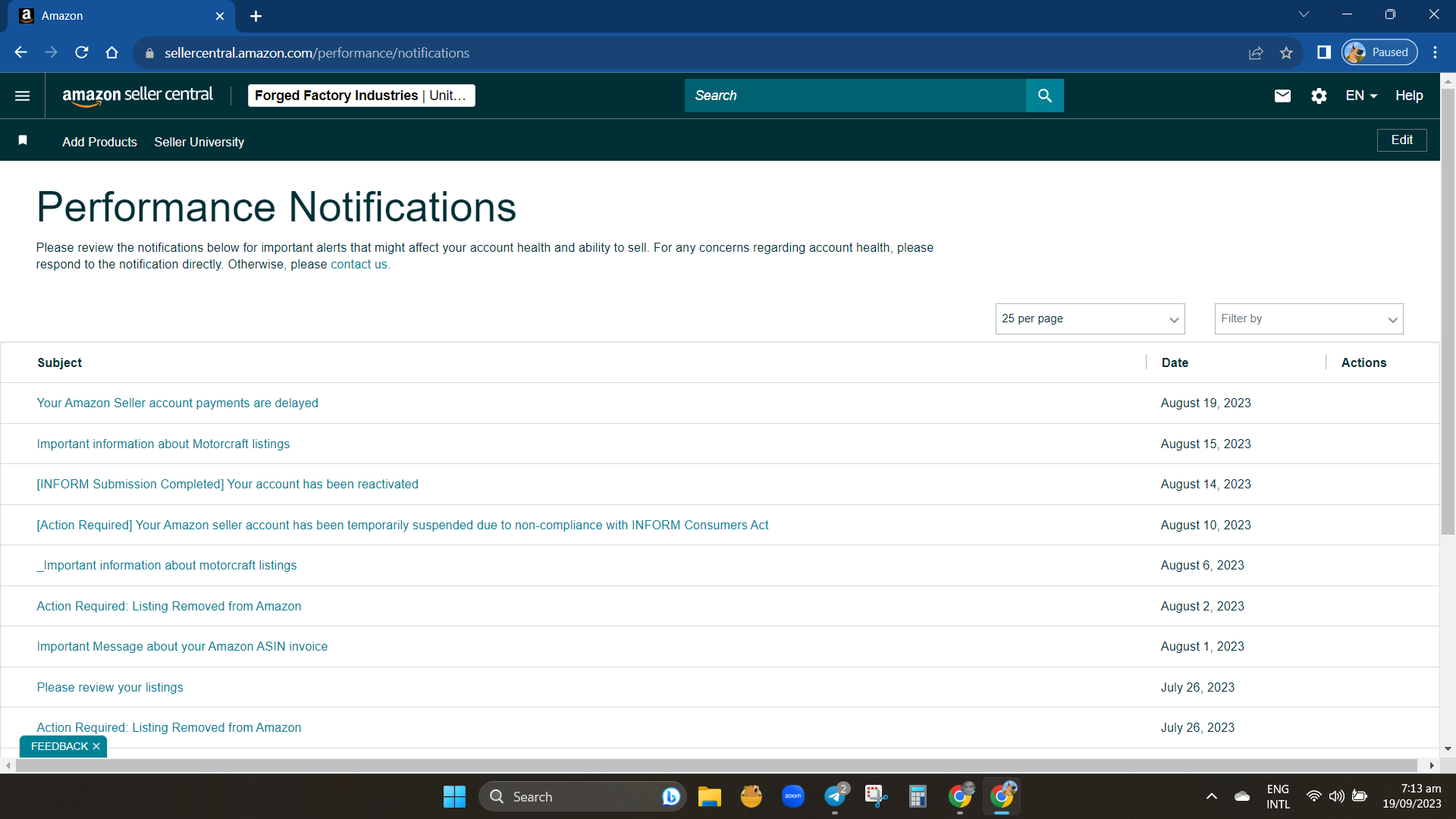The image size is (1456, 819).
Task: Dismiss the FEEDBACK tab with its X
Action: point(96,746)
